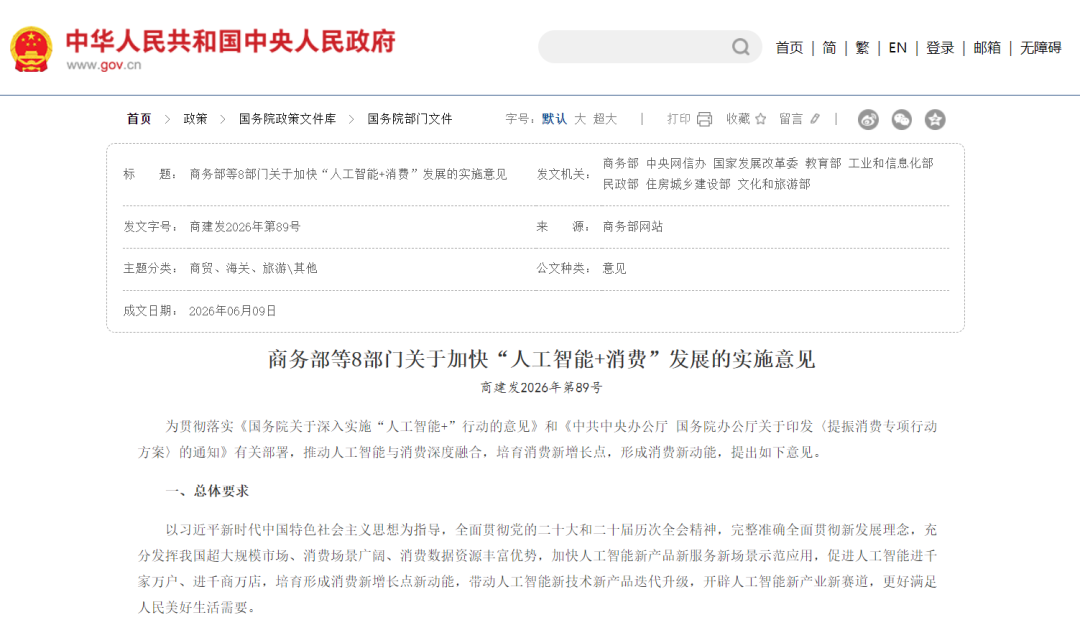
Task: Open 无障碍 accessibility mode
Action: [x=1040, y=48]
